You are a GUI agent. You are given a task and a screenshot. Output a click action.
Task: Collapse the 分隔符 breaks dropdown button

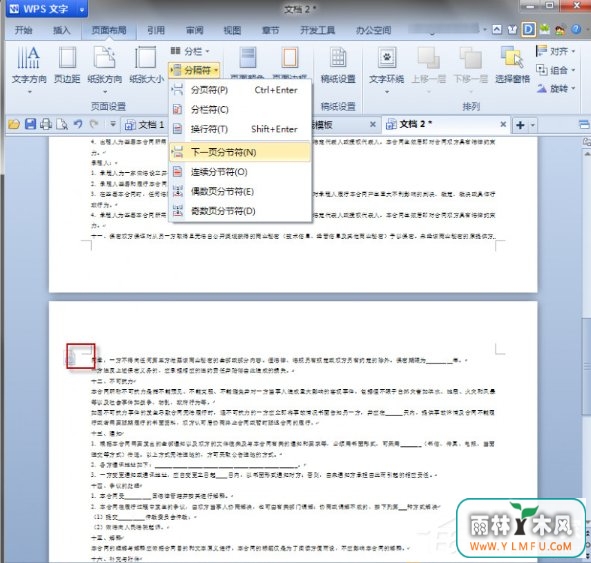194,70
